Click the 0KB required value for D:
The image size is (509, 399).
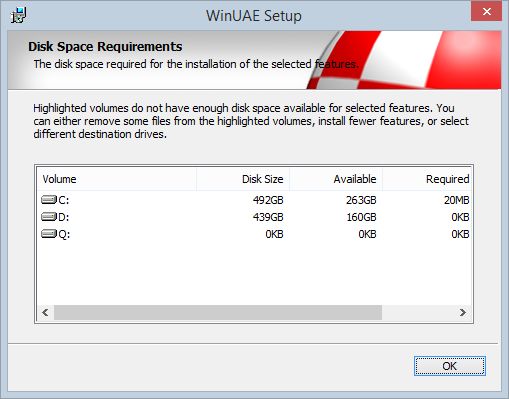[460, 217]
